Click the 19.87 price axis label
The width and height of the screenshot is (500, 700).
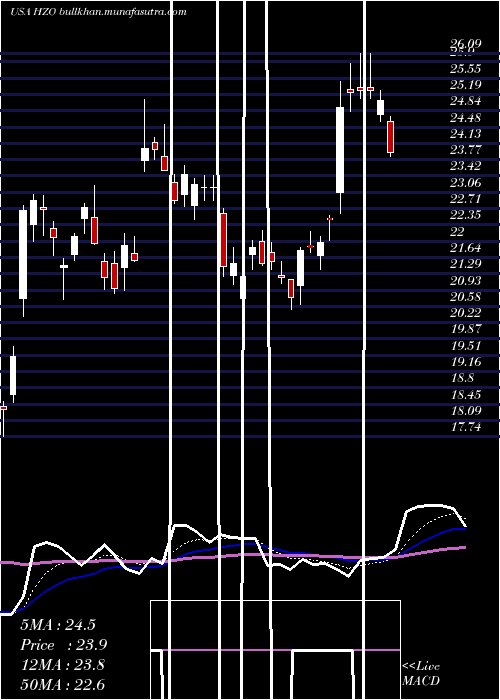465,329
